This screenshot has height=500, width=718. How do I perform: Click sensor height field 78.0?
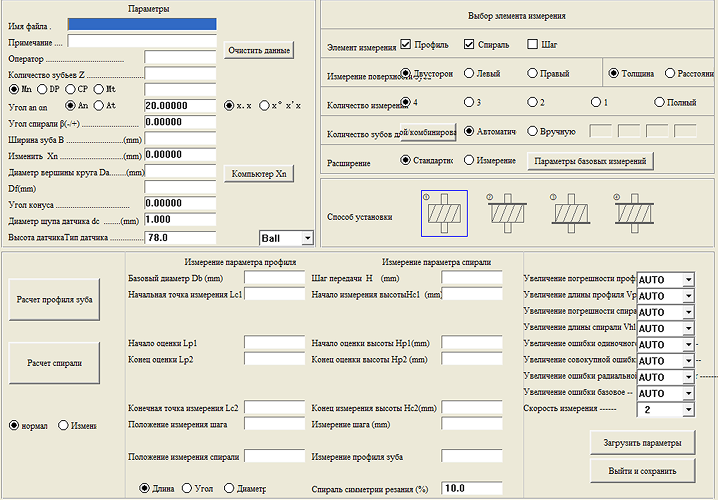point(180,238)
